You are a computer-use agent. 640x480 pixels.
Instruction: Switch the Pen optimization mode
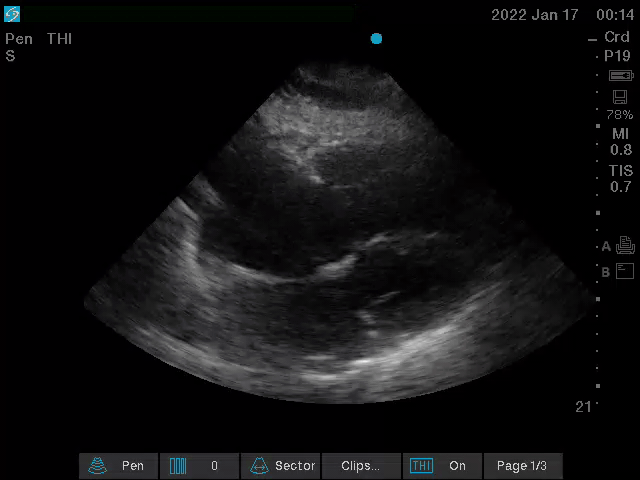tap(132, 466)
